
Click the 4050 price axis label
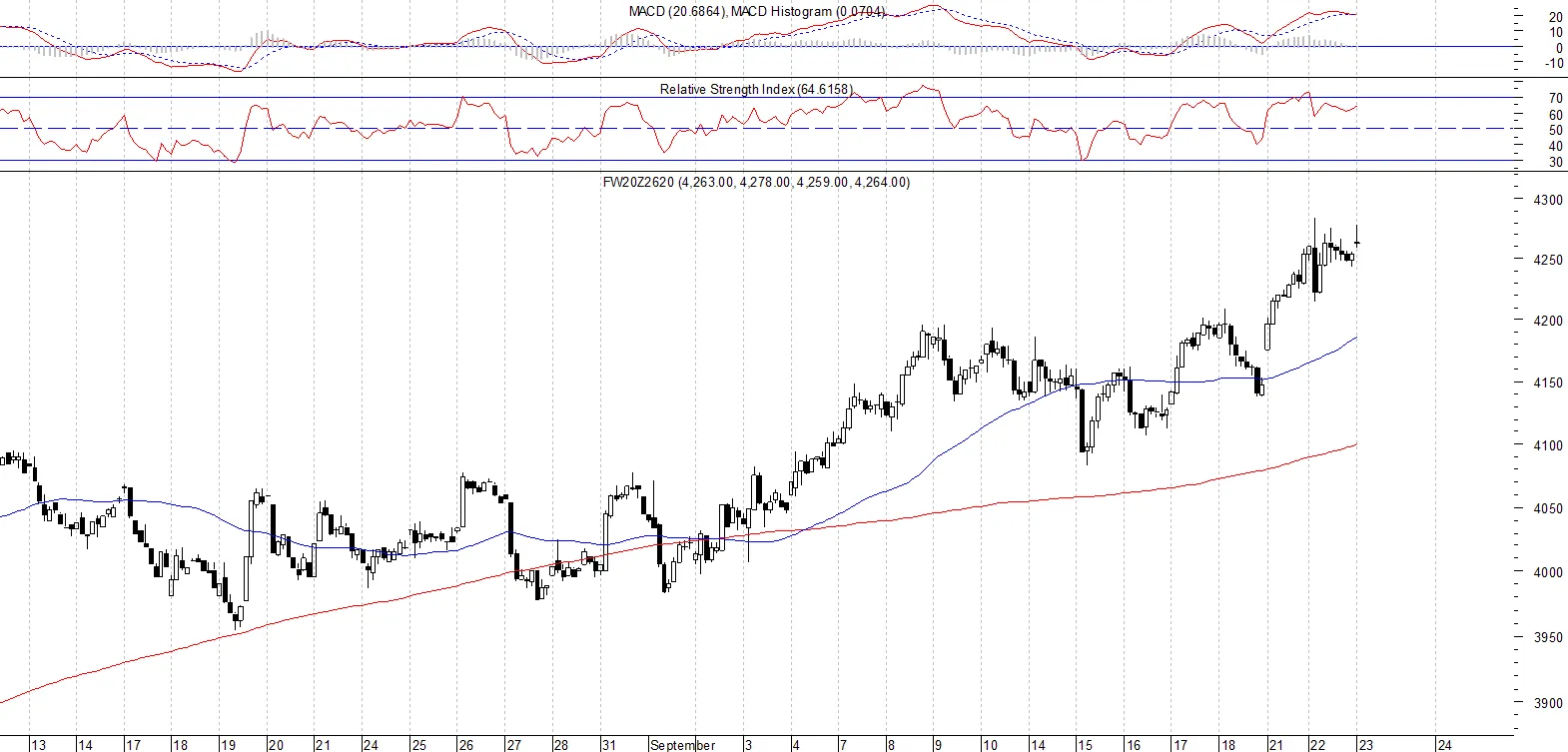(x=1548, y=508)
